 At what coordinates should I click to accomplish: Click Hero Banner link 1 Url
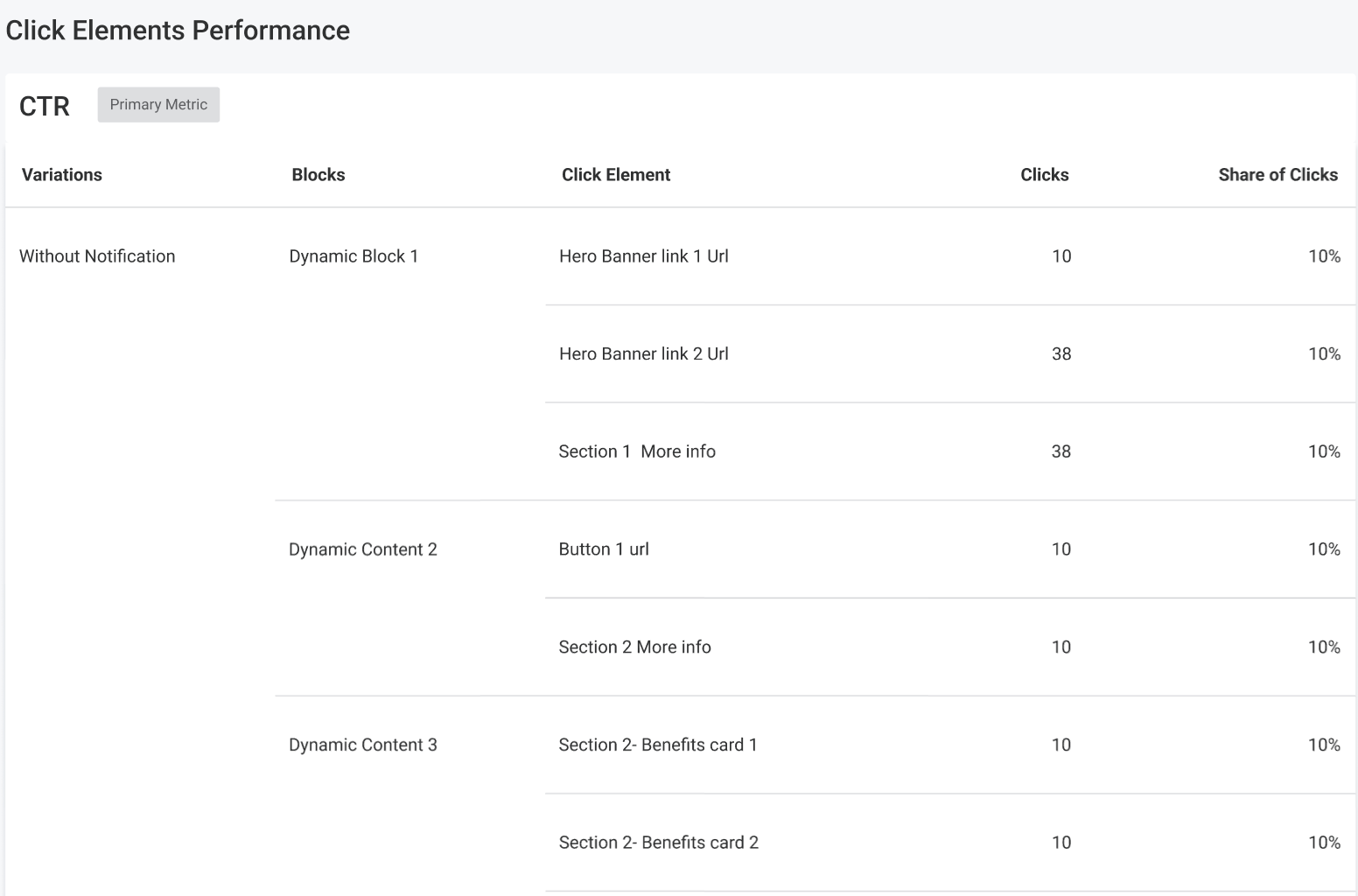644,256
